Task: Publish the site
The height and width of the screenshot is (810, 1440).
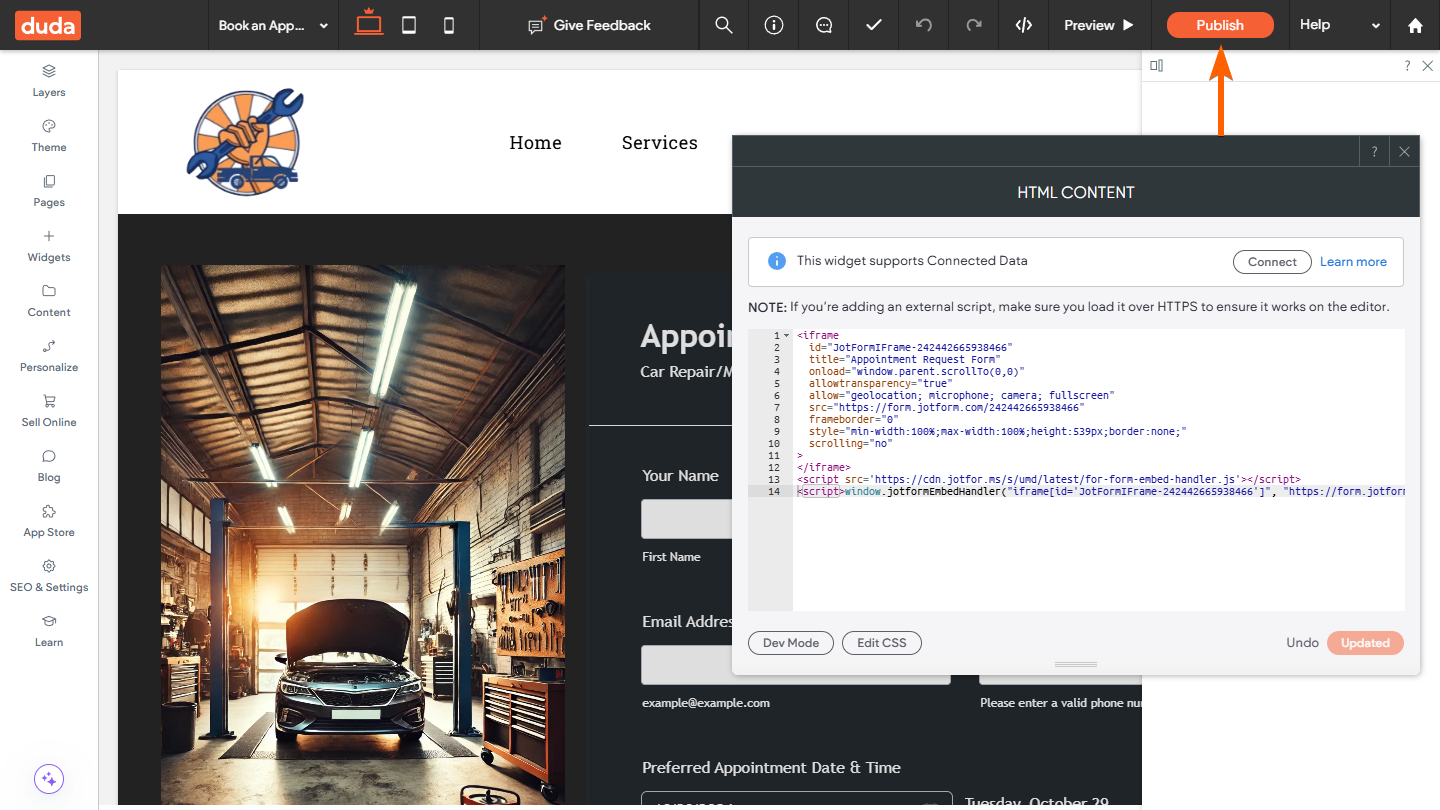Action: 1220,25
